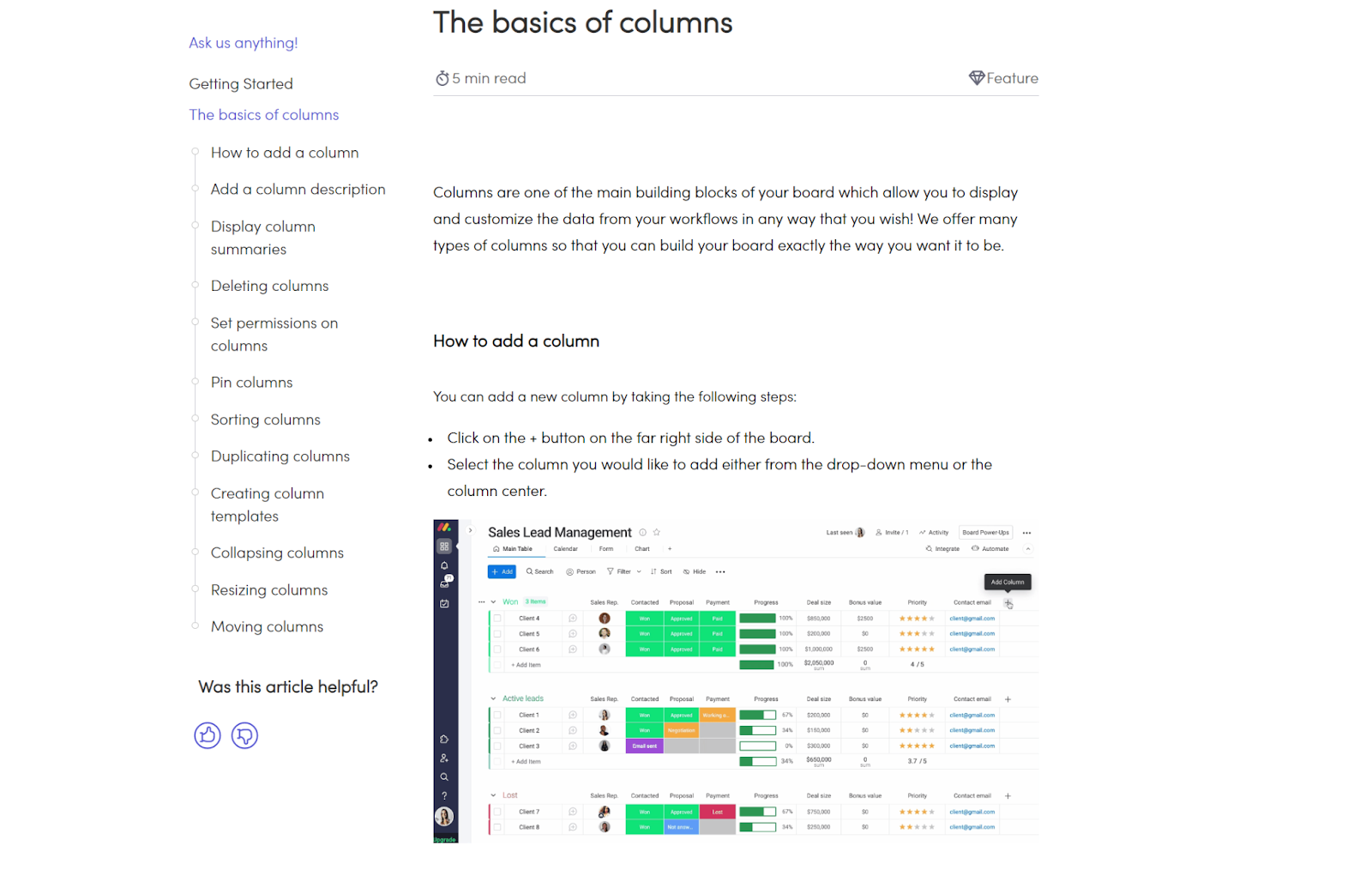Click the blue Add button on the board
The height and width of the screenshot is (876, 1372).
(x=502, y=571)
